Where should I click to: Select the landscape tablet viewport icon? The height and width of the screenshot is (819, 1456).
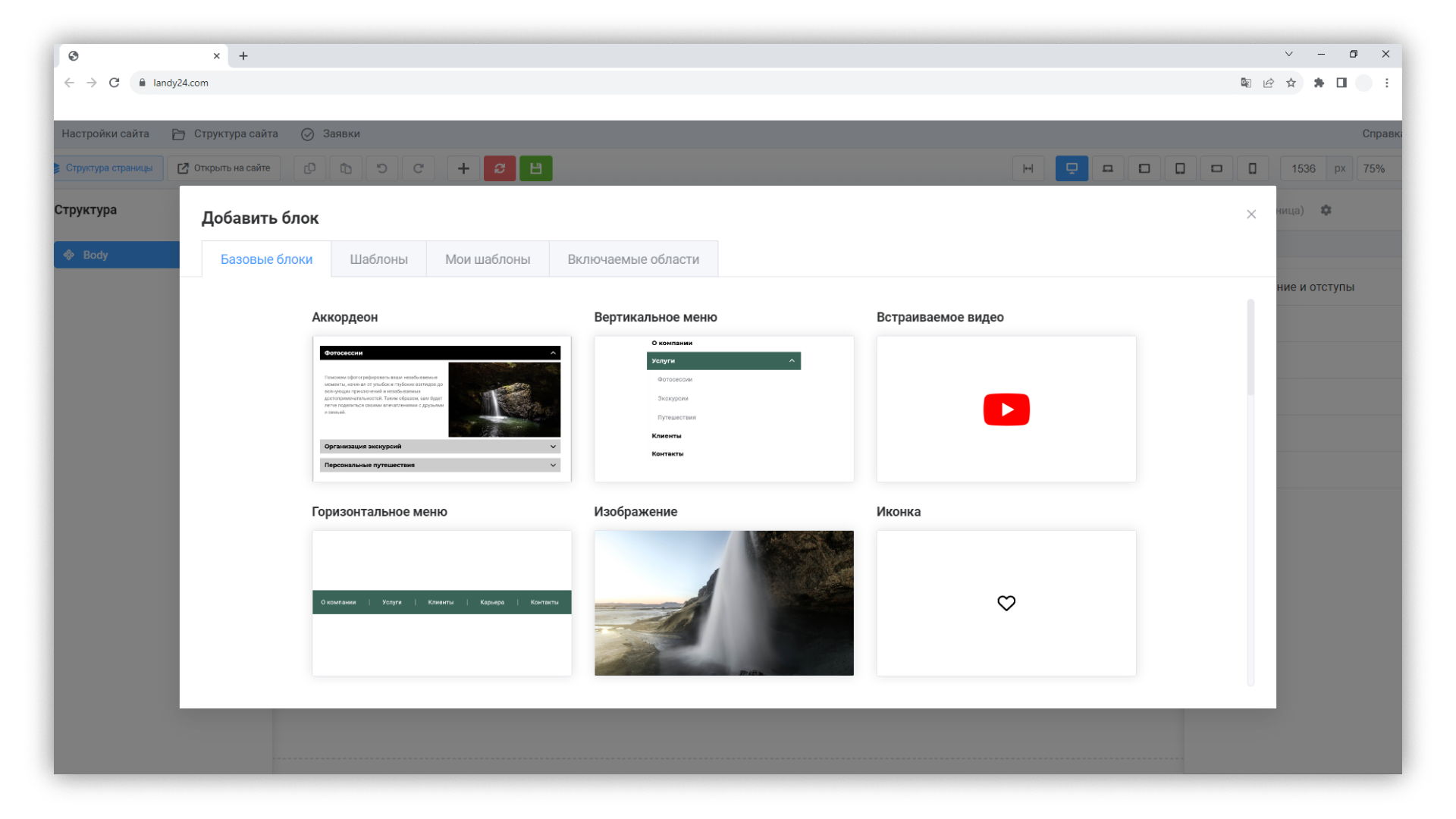click(1144, 168)
